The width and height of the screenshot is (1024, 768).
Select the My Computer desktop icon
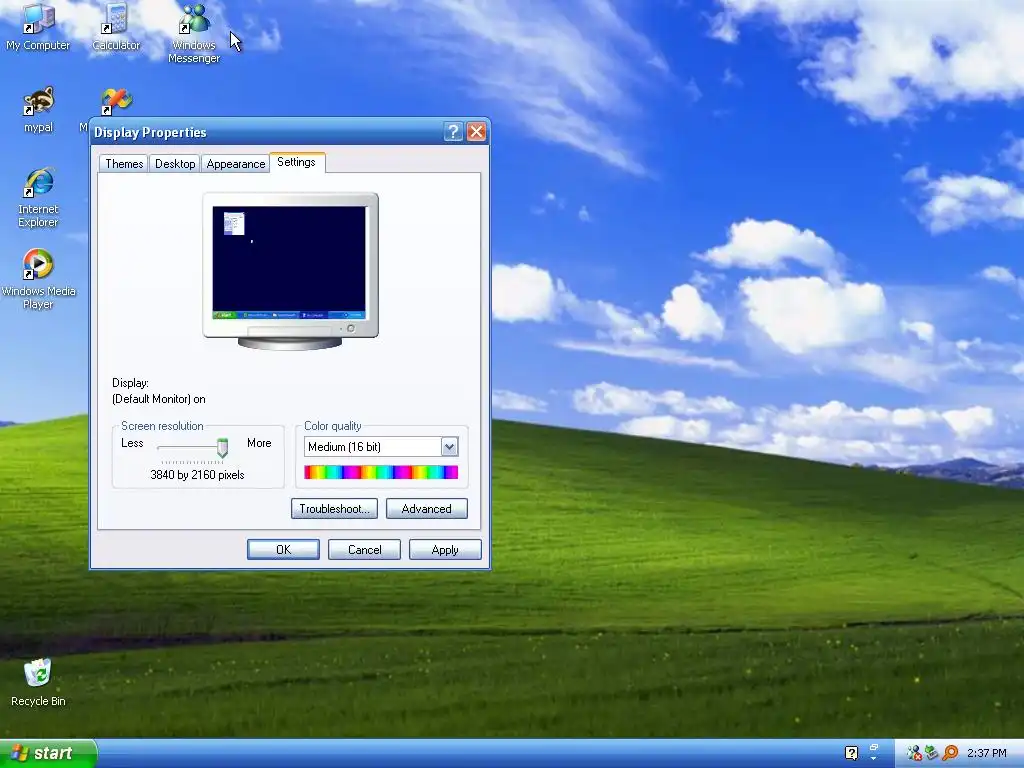(38, 26)
